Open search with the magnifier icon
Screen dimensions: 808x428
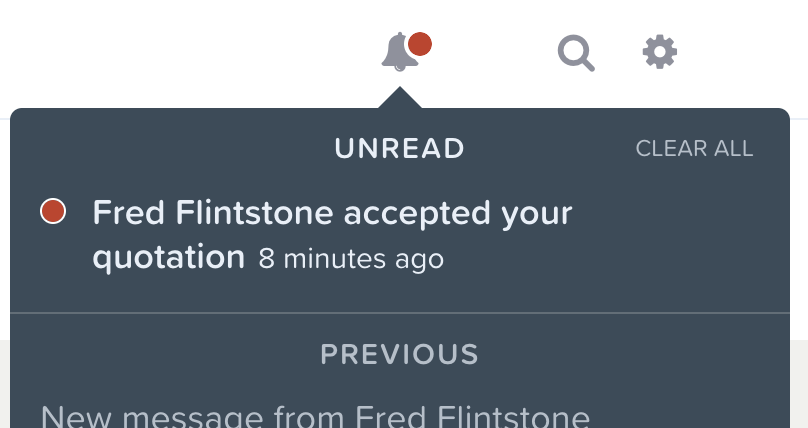[576, 53]
